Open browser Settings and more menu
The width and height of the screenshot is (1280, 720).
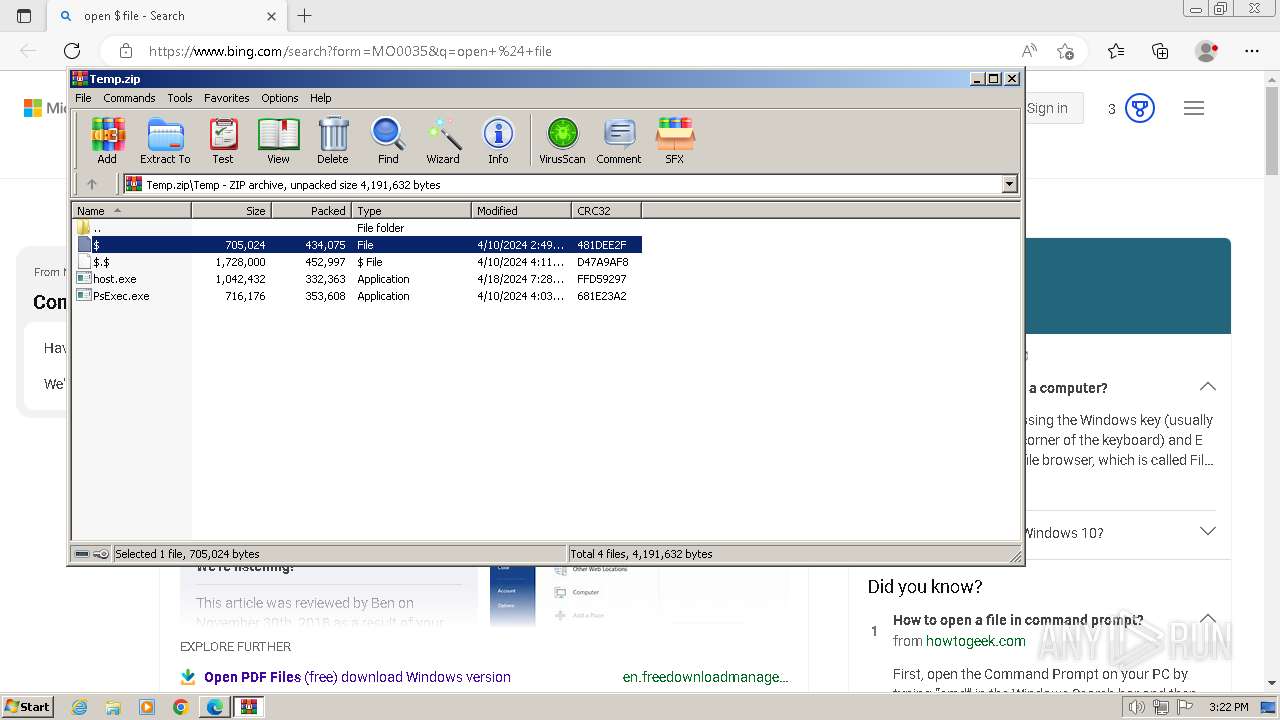click(x=1252, y=51)
